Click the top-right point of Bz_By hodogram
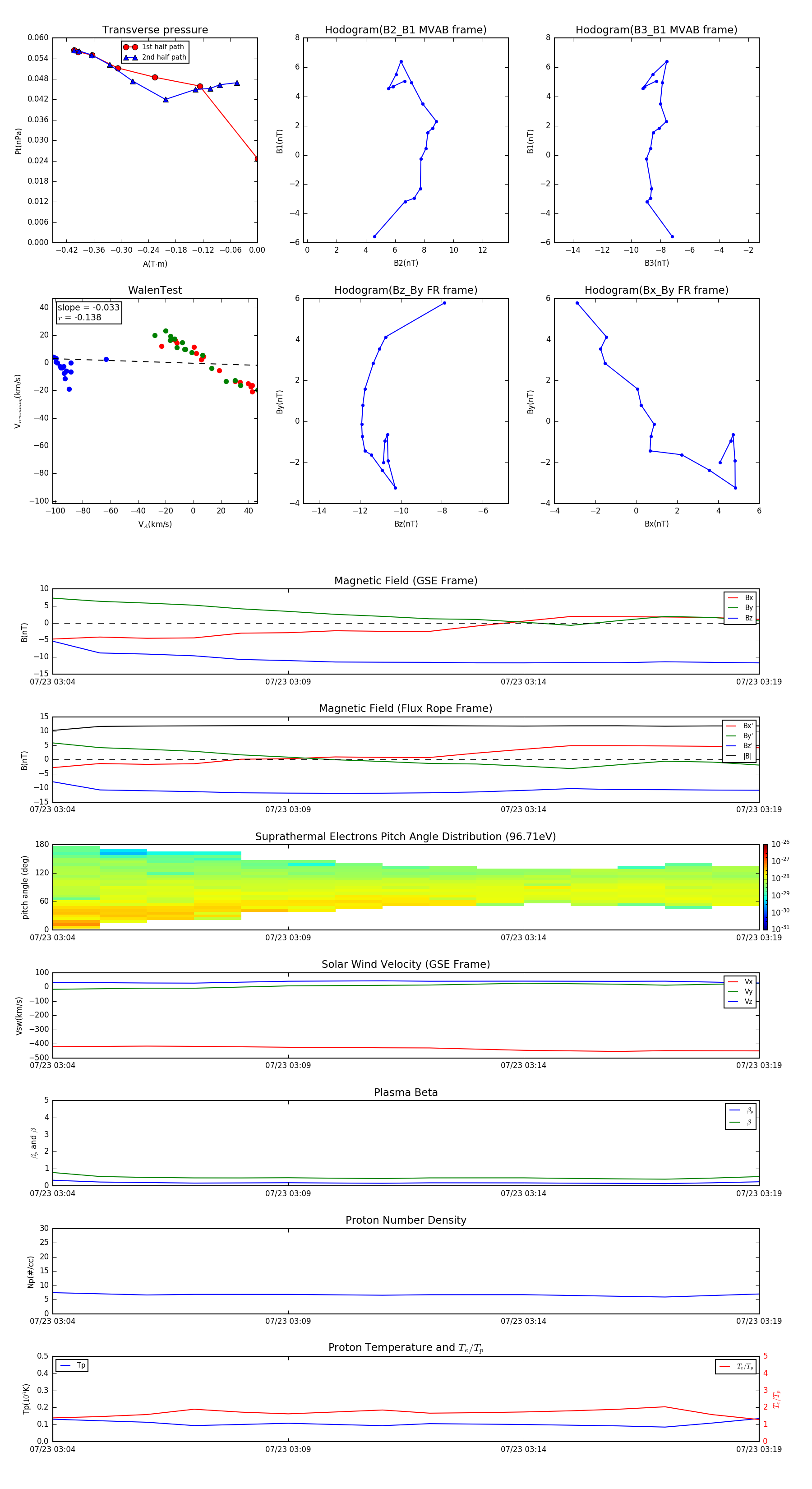Image resolution: width=812 pixels, height=1489 pixels. (x=444, y=303)
